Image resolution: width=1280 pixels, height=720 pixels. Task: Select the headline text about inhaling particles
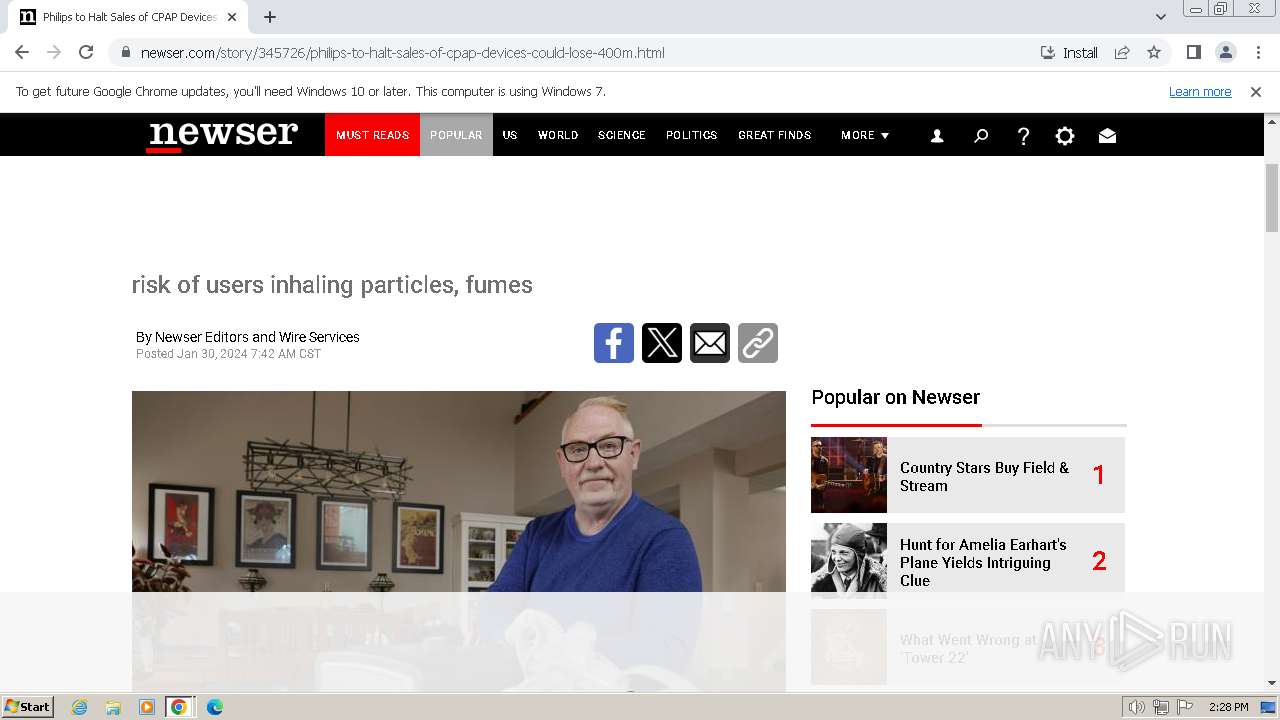(x=332, y=285)
